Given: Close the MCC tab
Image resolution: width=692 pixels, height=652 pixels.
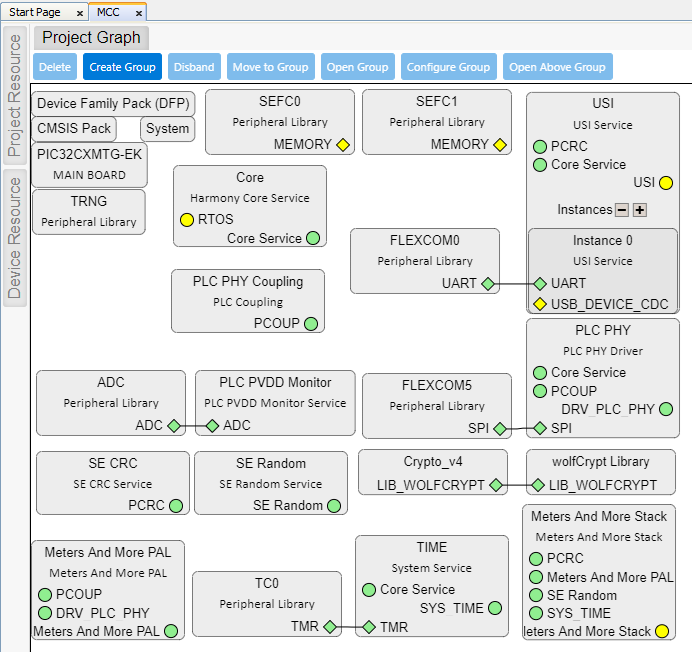Looking at the screenshot, I should click(137, 13).
